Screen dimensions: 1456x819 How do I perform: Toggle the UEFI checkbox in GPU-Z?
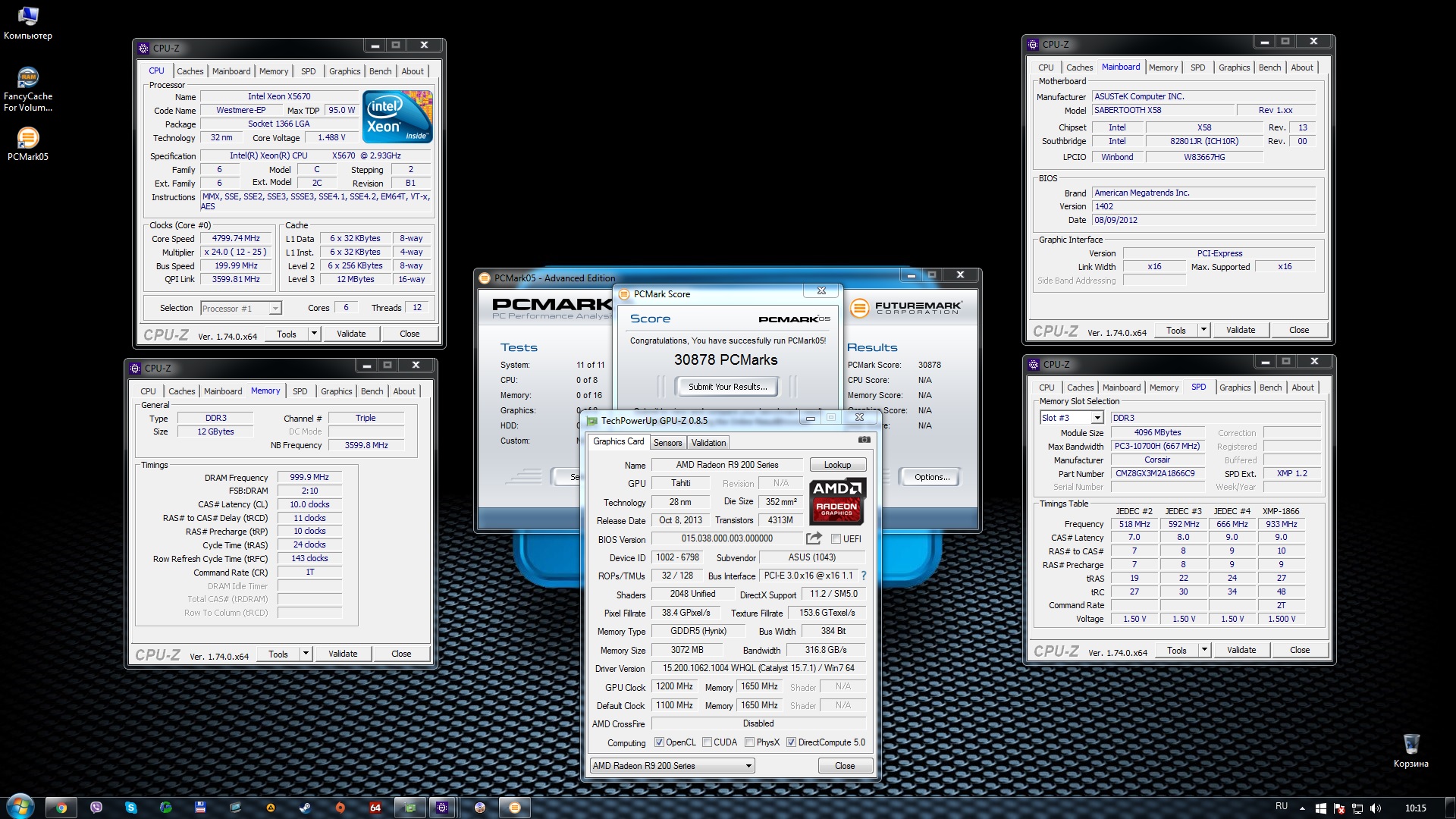pos(836,539)
